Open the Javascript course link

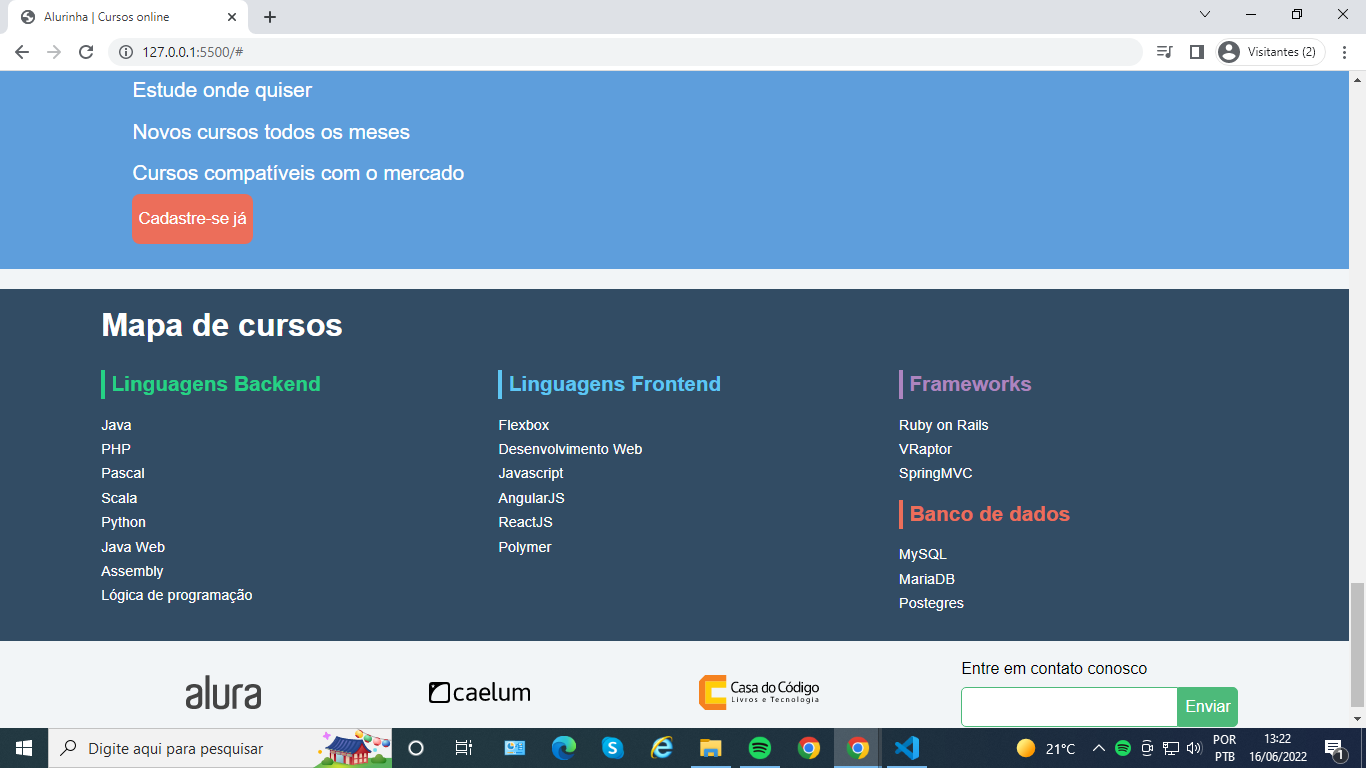531,473
